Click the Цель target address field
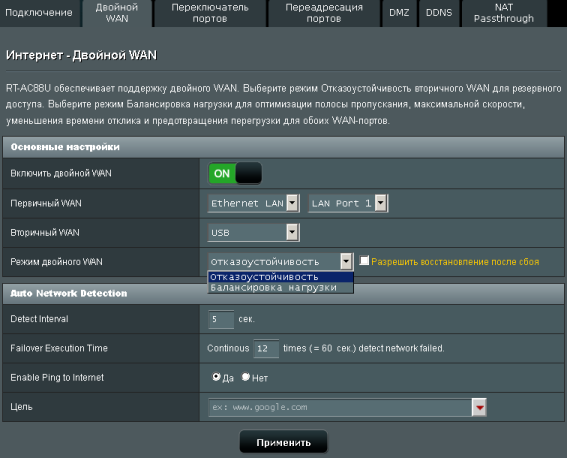 [340, 407]
